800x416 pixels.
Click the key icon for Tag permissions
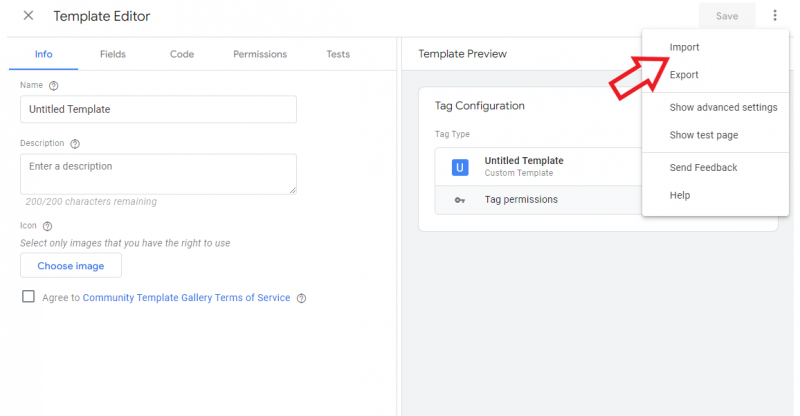pyautogui.click(x=460, y=200)
